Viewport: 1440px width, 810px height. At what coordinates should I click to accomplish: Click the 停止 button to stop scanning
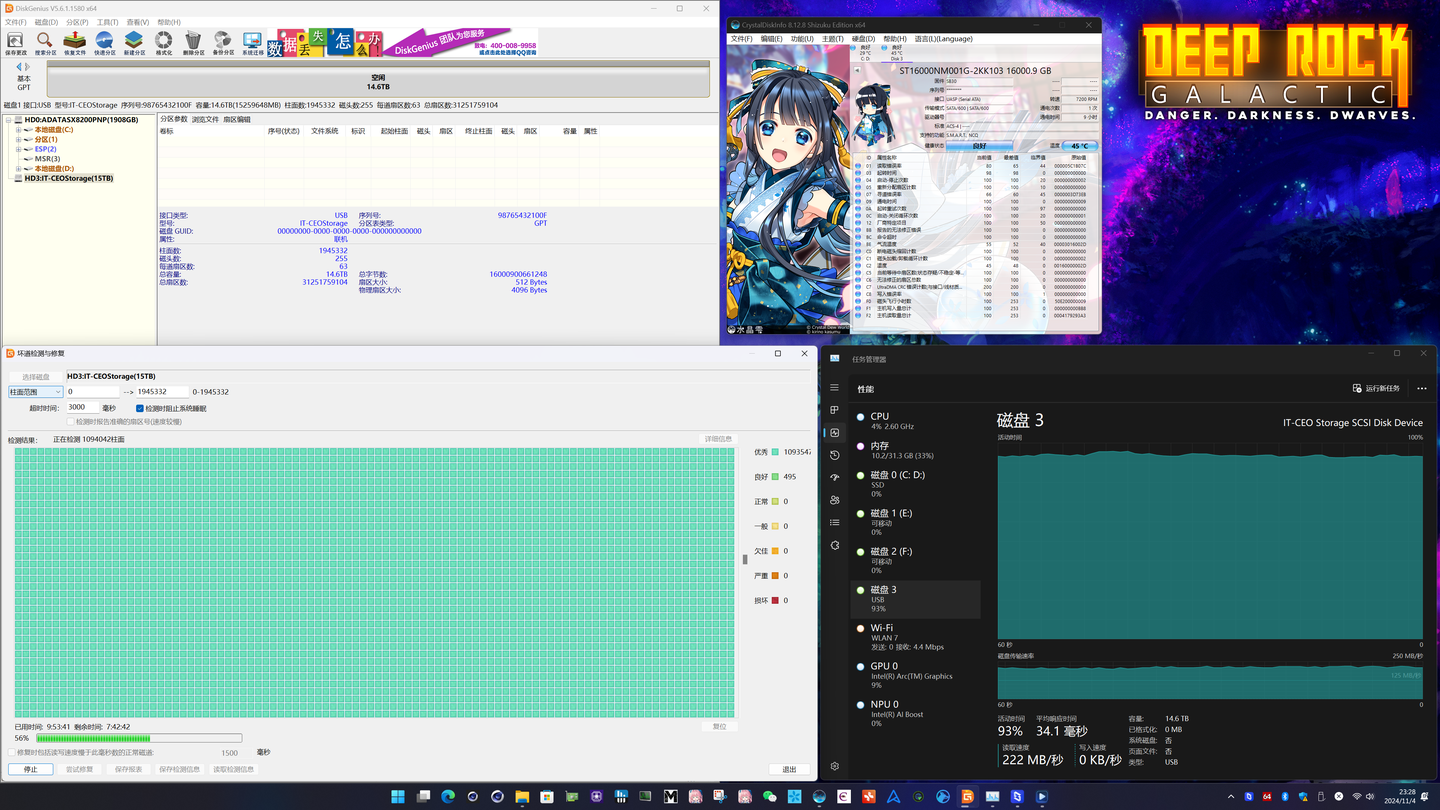pyautogui.click(x=31, y=769)
